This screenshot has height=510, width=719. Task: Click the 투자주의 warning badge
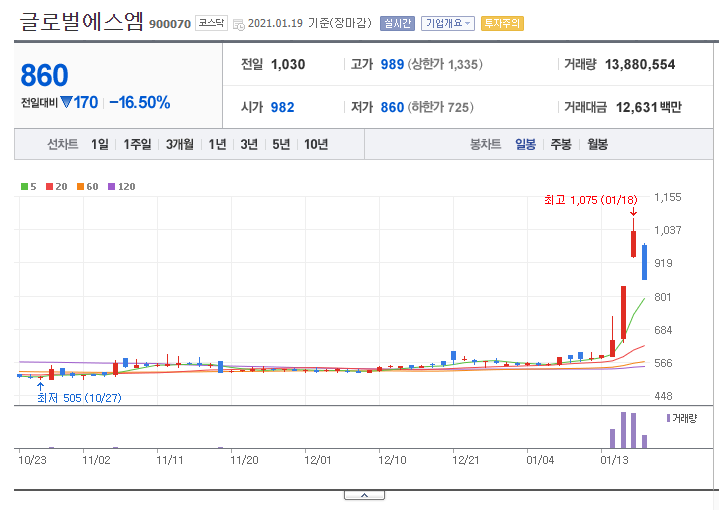[x=502, y=23]
